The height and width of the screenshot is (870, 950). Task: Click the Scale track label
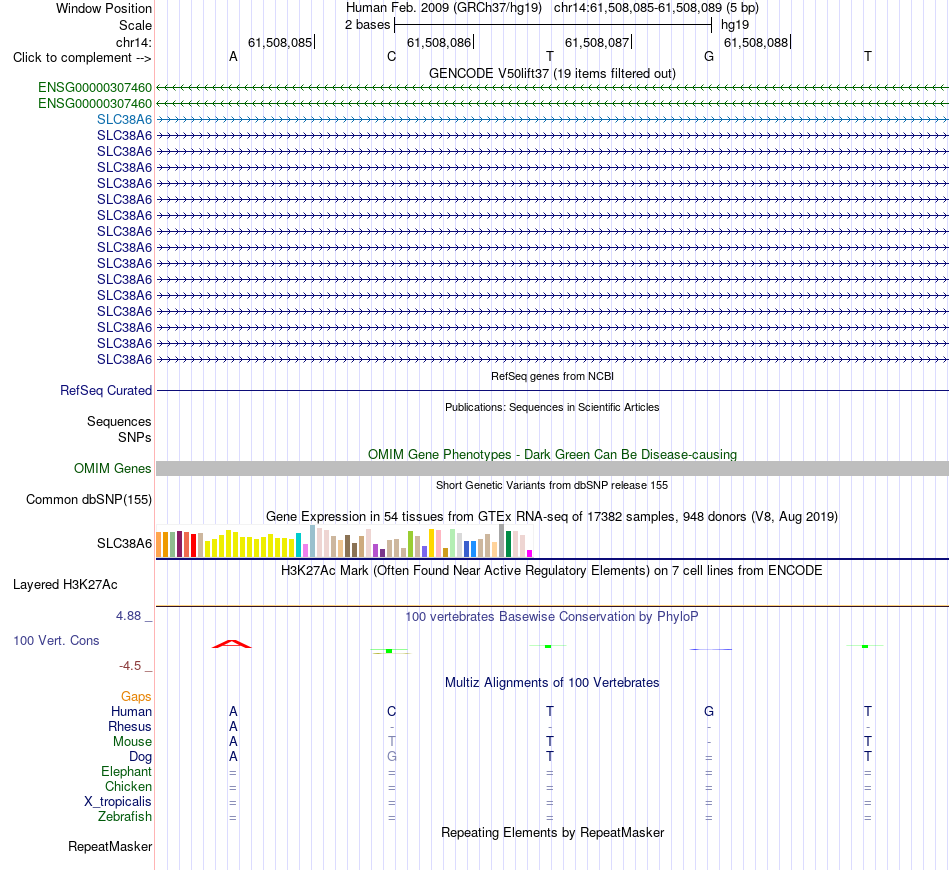click(135, 25)
